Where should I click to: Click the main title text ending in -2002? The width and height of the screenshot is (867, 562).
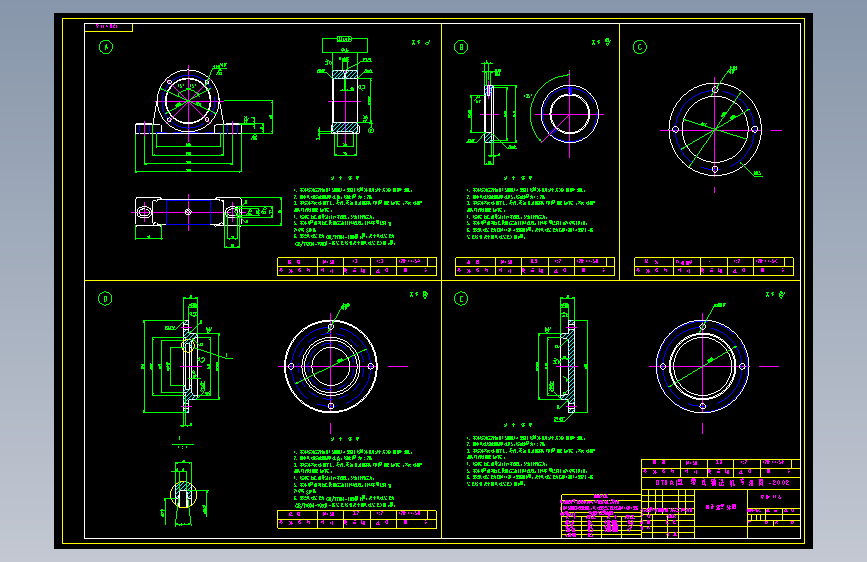coord(722,482)
